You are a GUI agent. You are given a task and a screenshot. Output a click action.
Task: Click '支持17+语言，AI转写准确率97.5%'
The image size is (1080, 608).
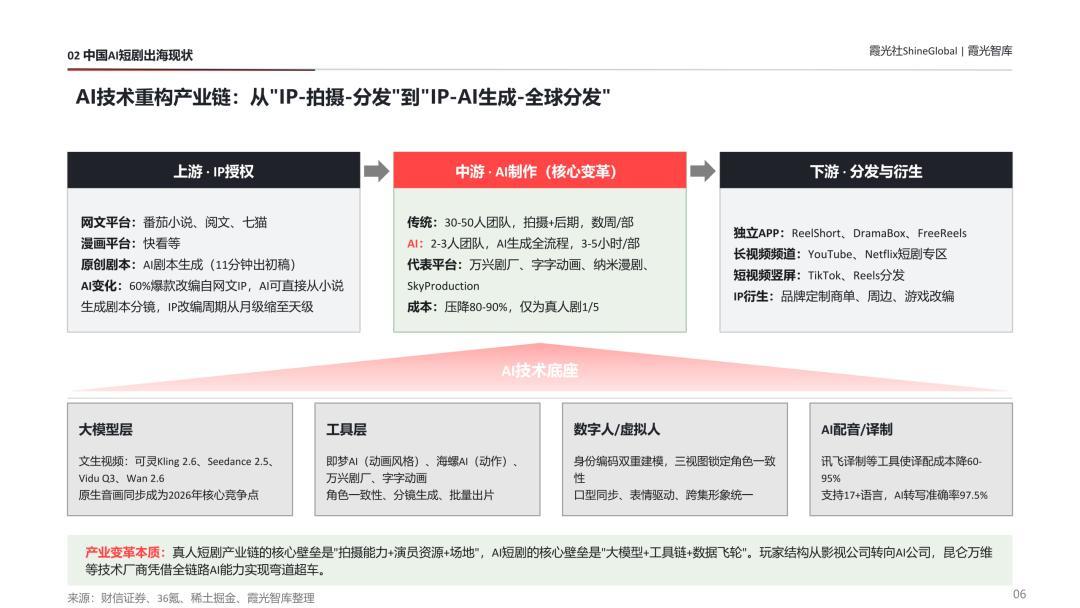tap(904, 495)
